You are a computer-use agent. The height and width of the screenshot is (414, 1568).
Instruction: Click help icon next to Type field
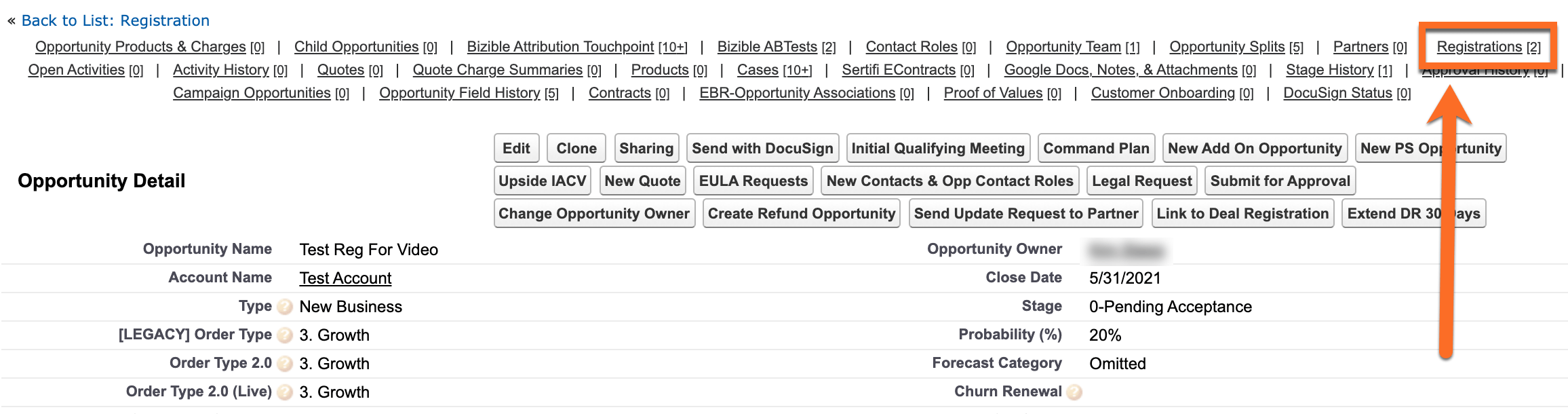(x=286, y=307)
